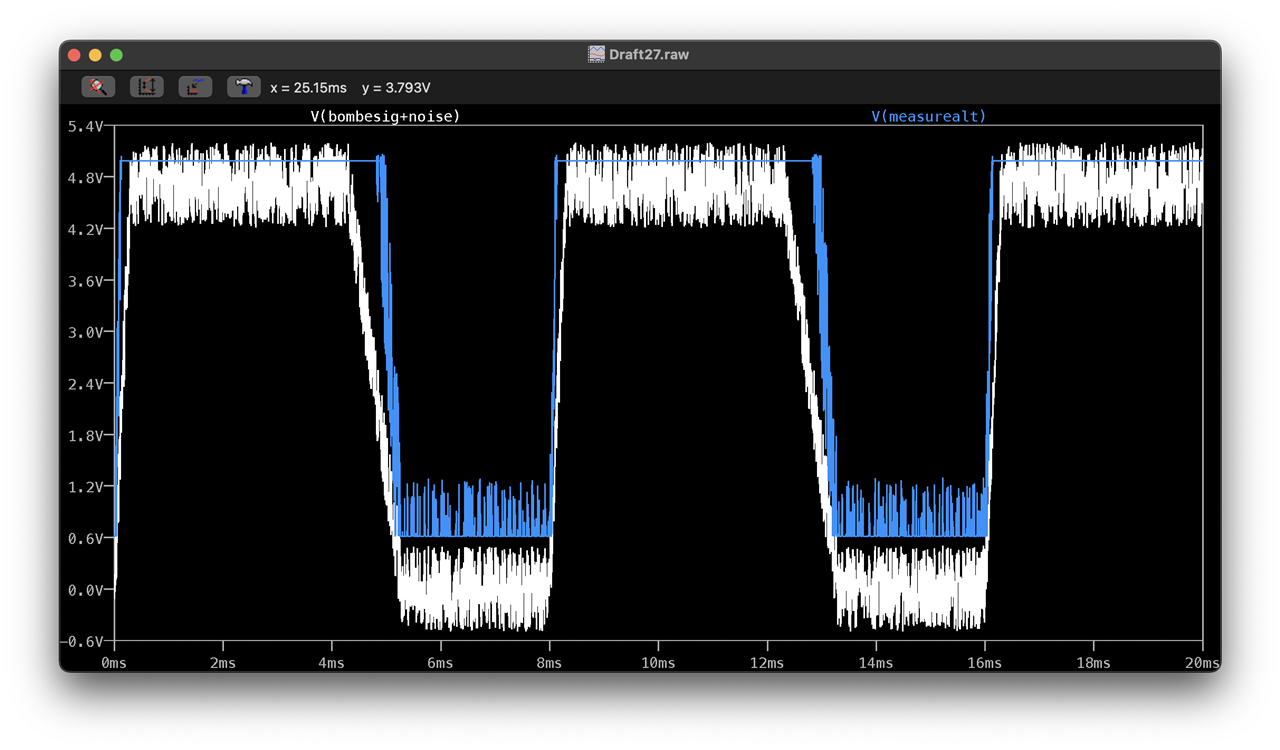
Task: Click the 20ms time axis label
Action: point(1201,663)
